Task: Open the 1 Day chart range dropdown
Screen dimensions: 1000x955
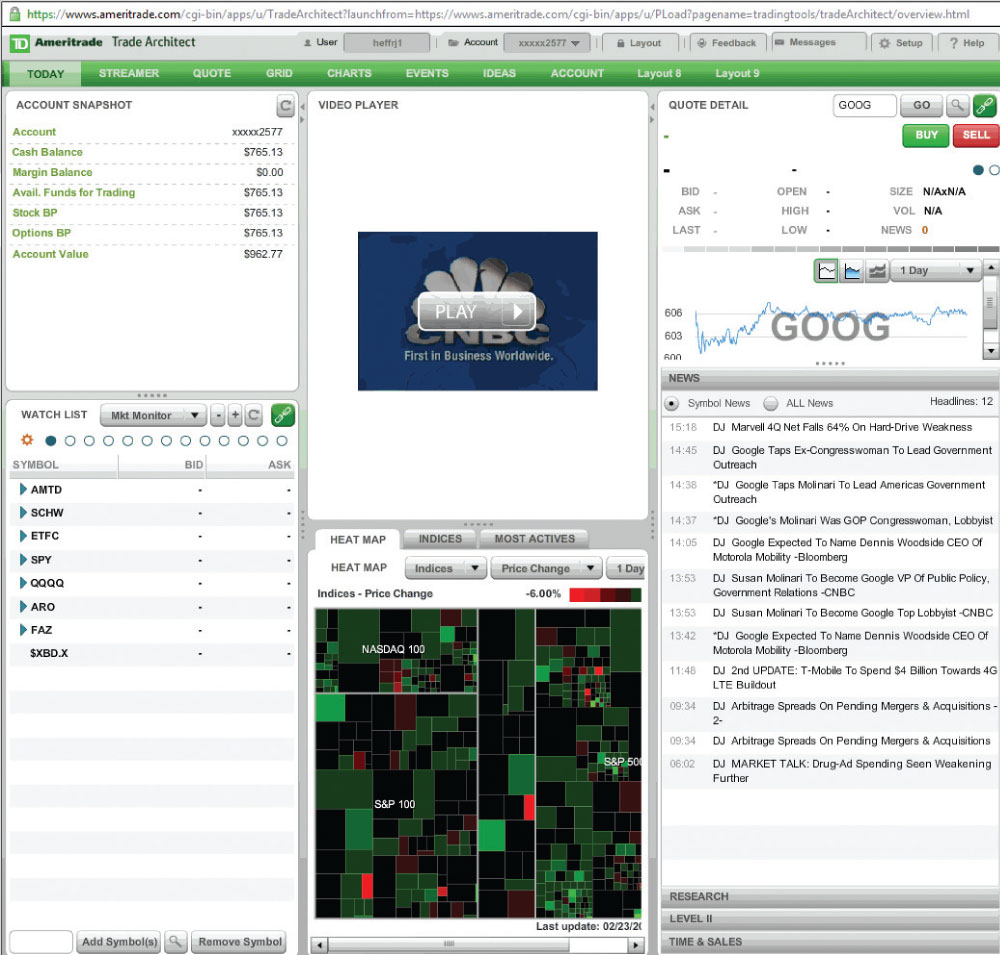Action: [x=936, y=270]
